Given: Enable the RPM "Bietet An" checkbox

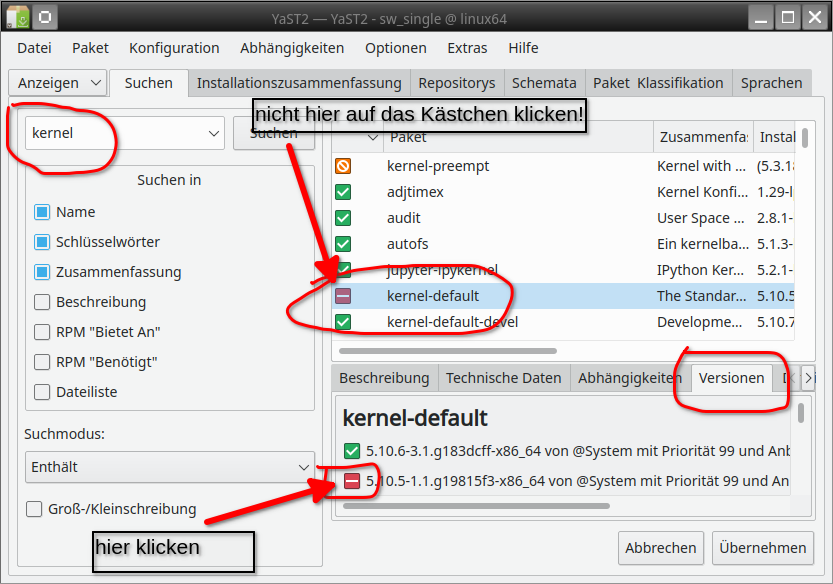Looking at the screenshot, I should (42, 332).
